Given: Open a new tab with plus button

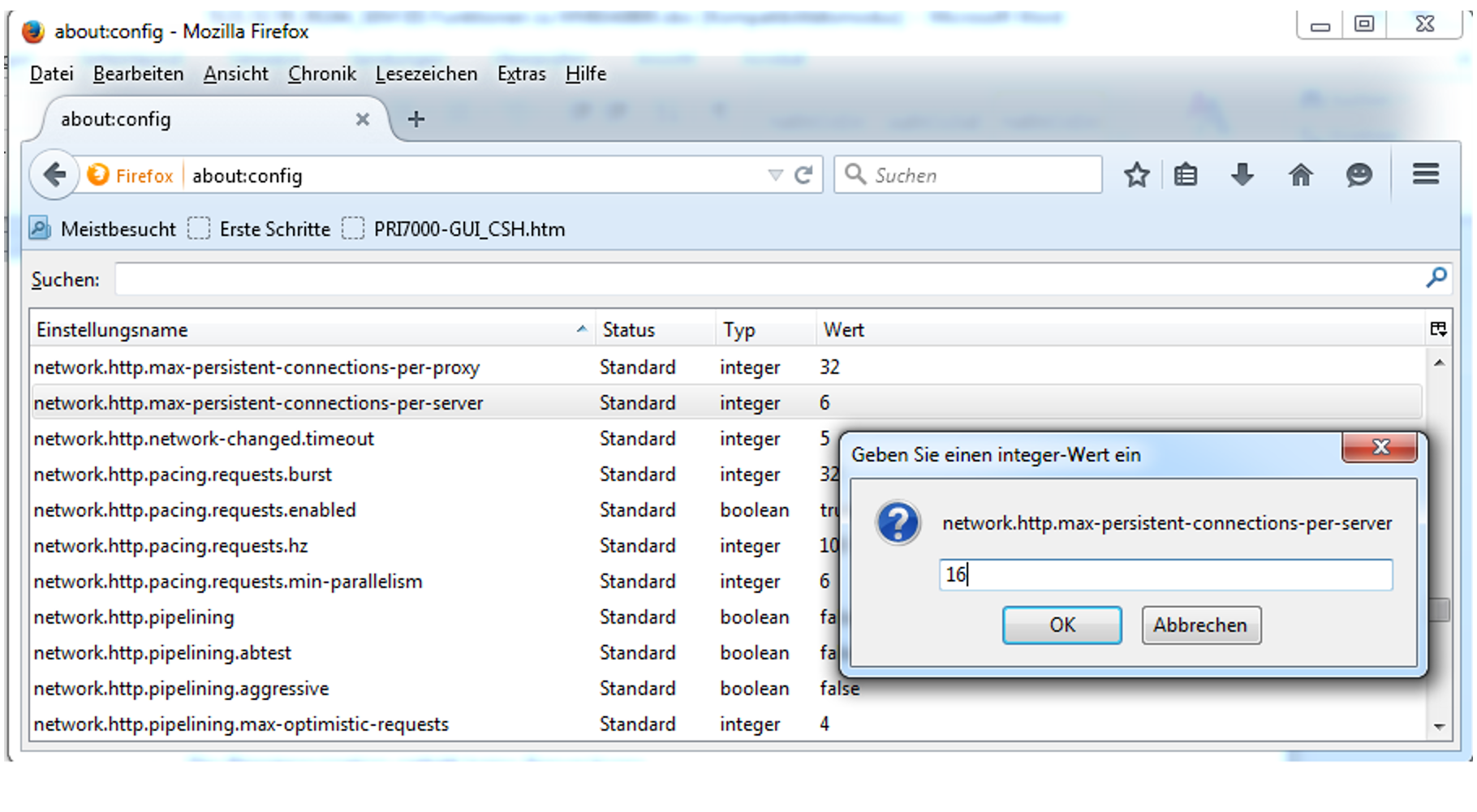Looking at the screenshot, I should click(x=416, y=119).
